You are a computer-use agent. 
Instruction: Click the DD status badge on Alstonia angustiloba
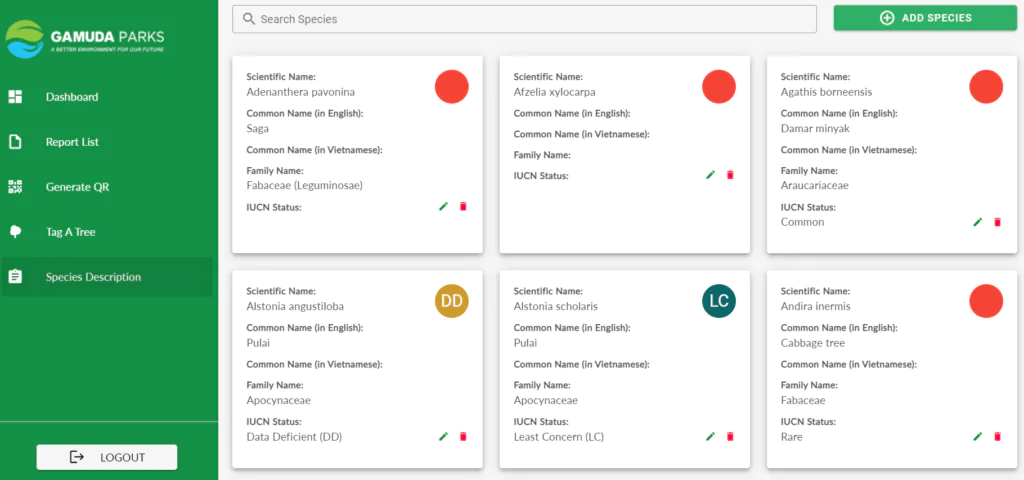coord(452,301)
